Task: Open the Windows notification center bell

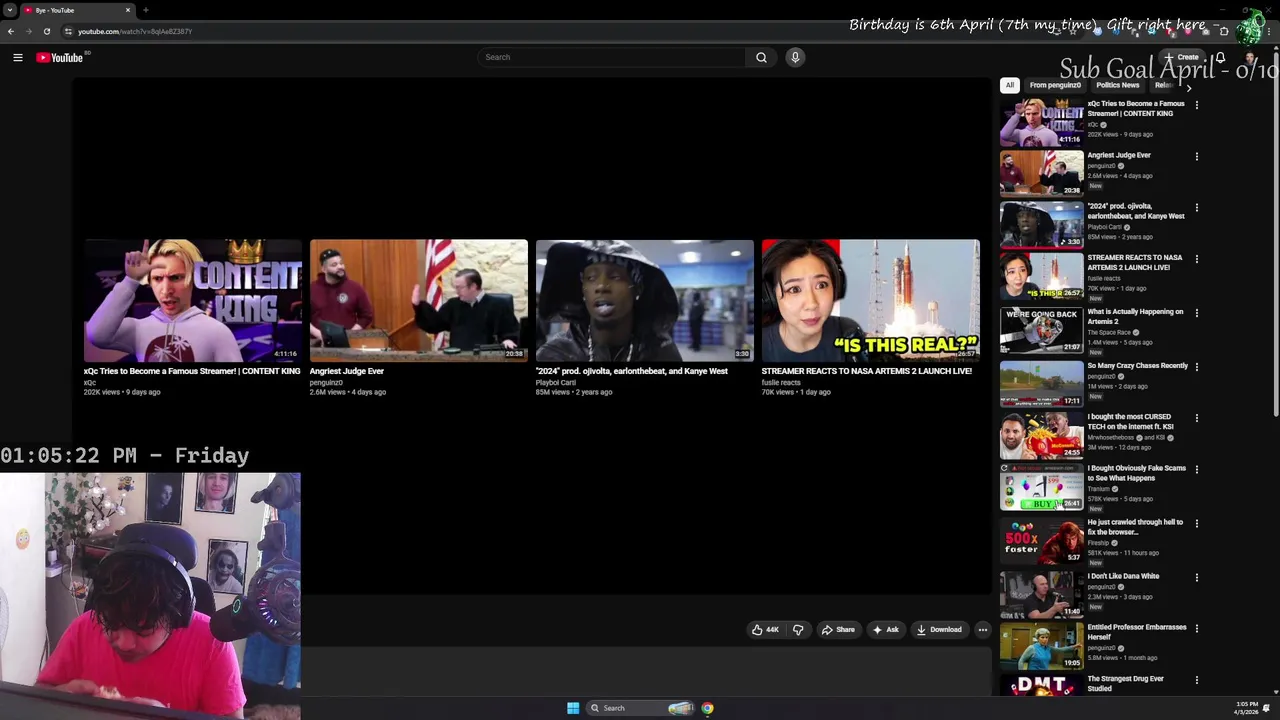Action: [x=1266, y=708]
